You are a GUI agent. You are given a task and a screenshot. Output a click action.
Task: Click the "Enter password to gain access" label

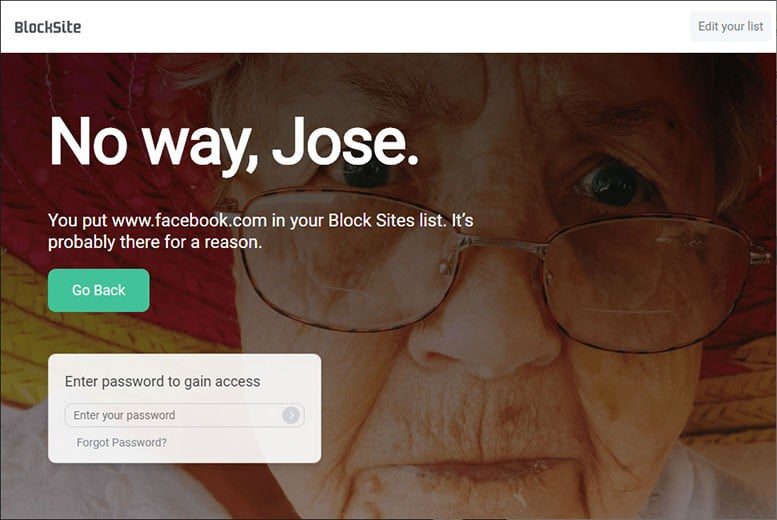[163, 381]
